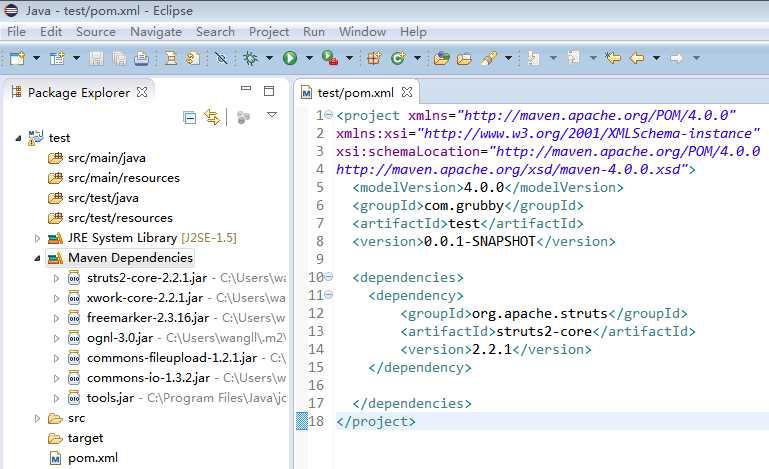The height and width of the screenshot is (469, 769).
Task: Click the Last Edit Location icon
Action: tap(613, 58)
